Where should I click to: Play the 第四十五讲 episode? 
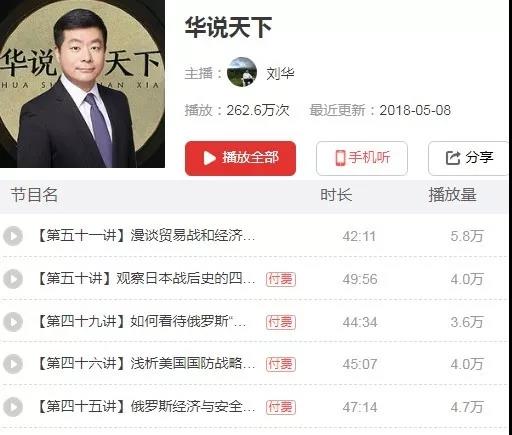(x=13, y=407)
